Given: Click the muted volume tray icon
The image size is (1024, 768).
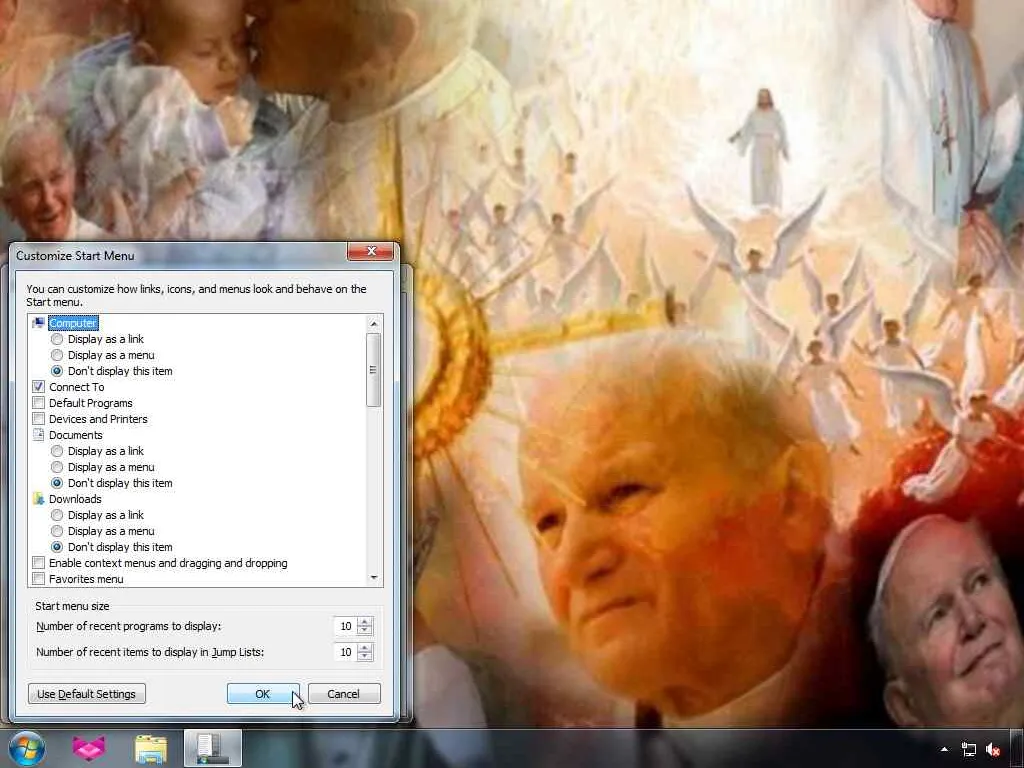Looking at the screenshot, I should pos(993,750).
